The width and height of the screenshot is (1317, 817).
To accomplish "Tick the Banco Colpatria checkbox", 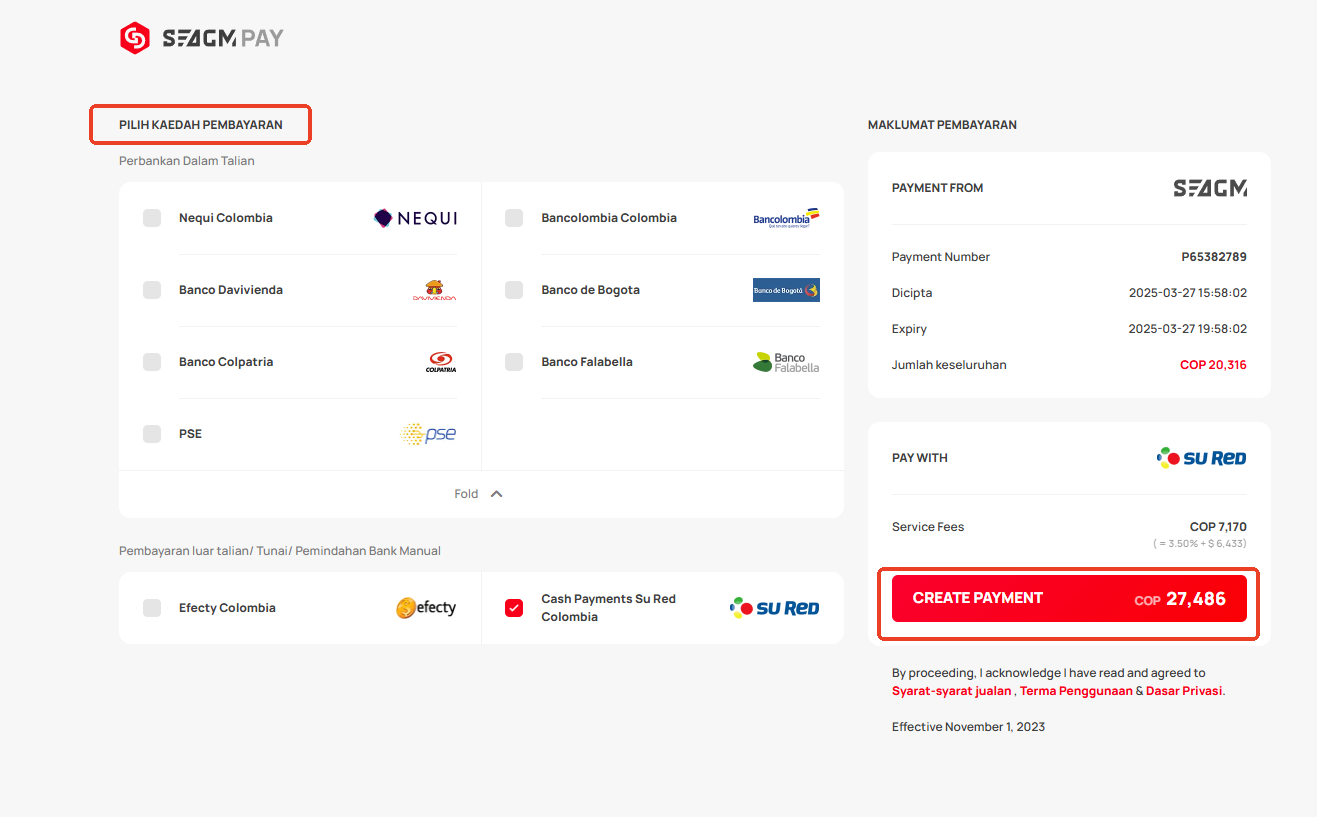I will (152, 362).
